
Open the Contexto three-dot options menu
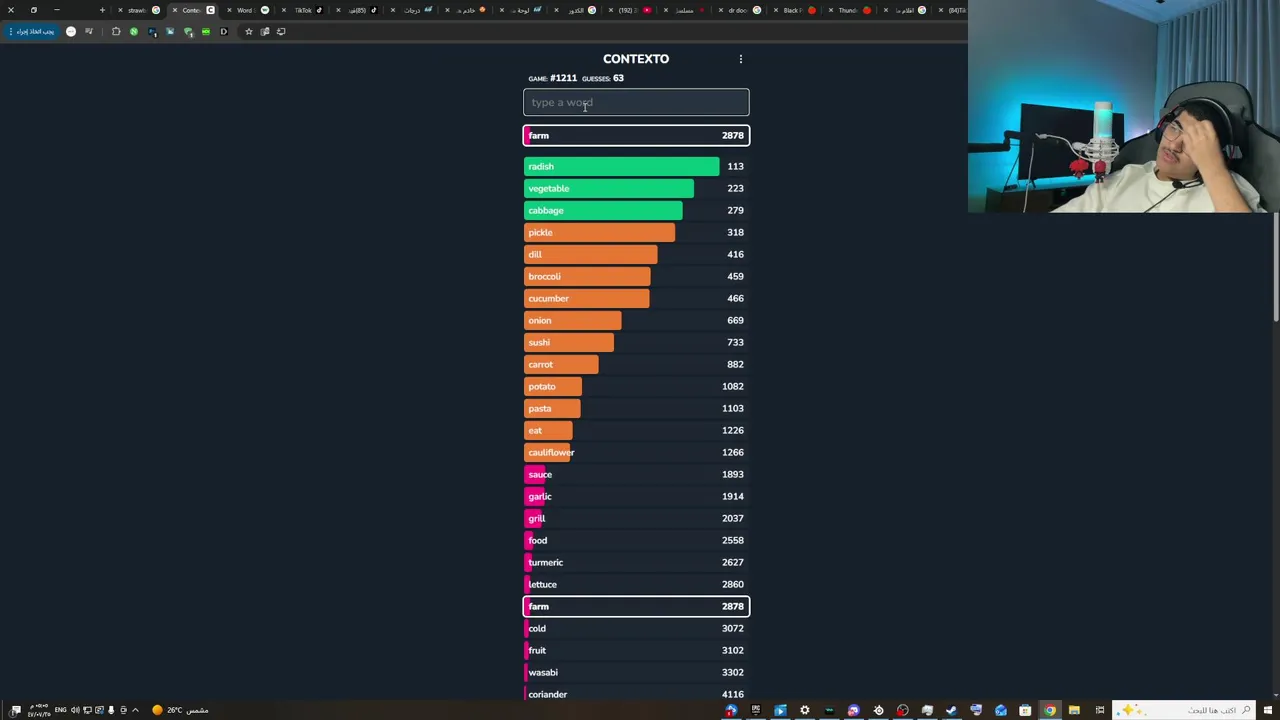click(741, 59)
